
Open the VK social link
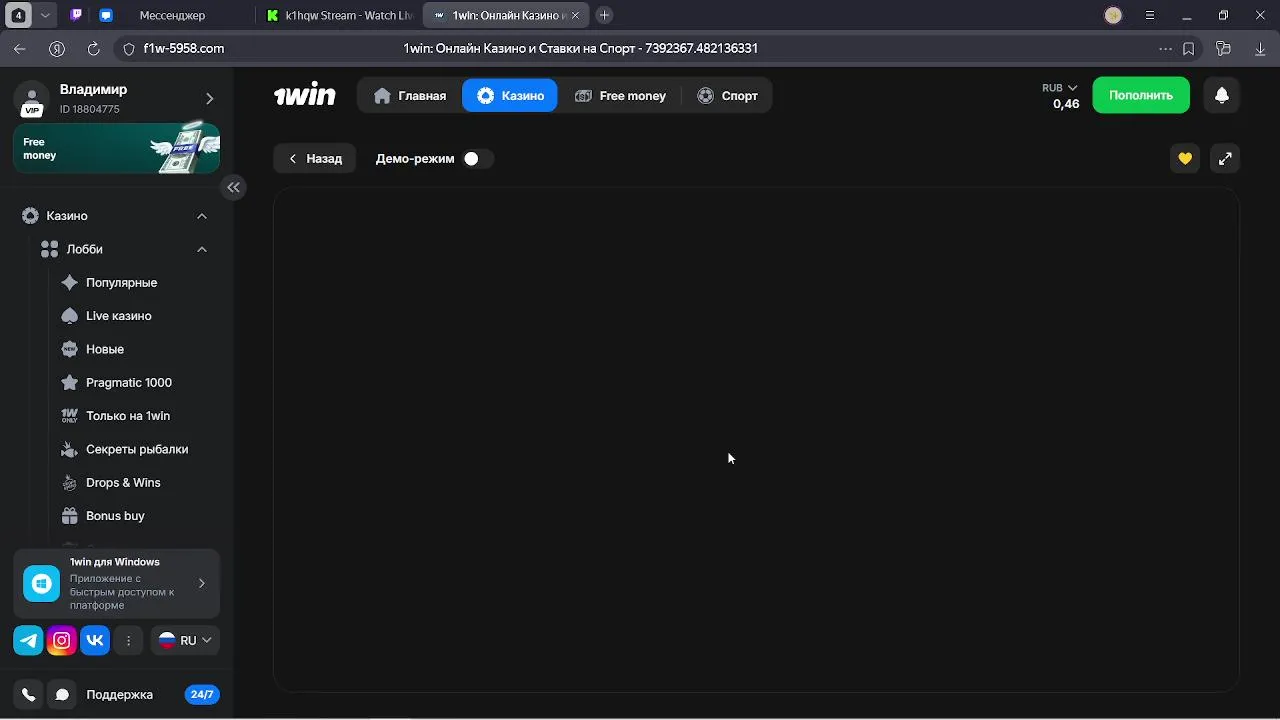[95, 641]
